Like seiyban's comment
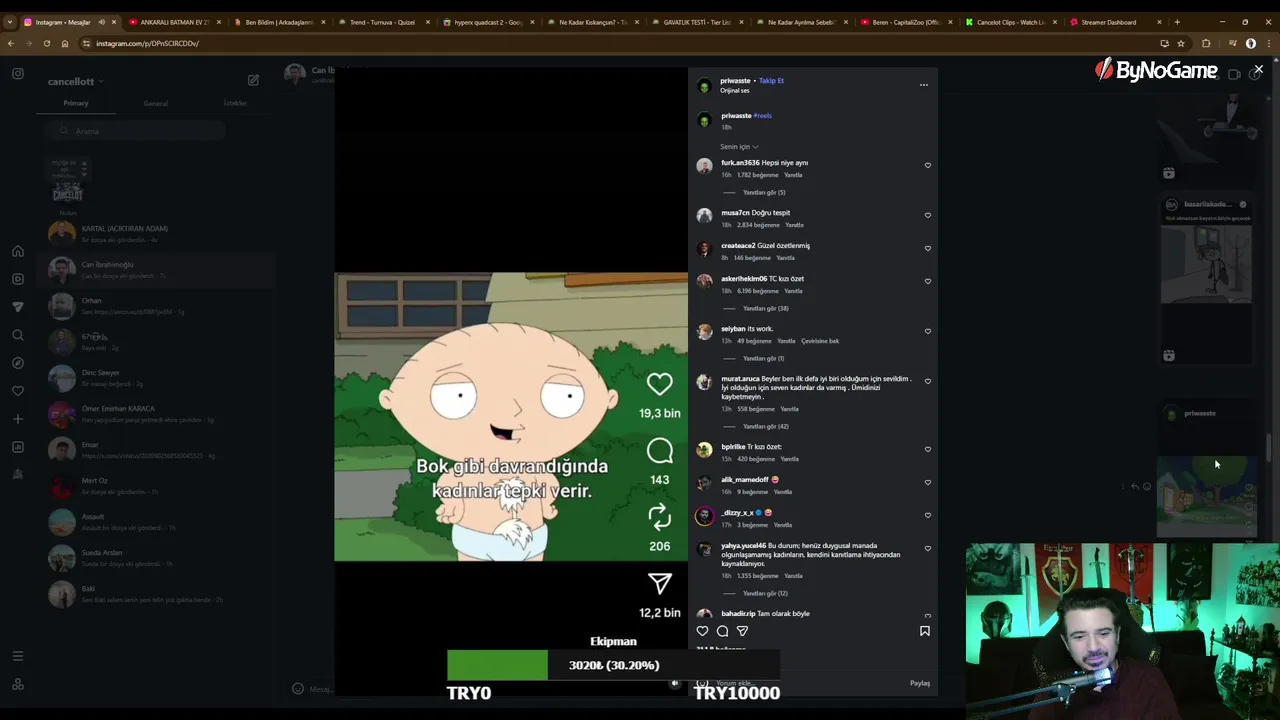This screenshot has width=1280, height=720. (927, 331)
